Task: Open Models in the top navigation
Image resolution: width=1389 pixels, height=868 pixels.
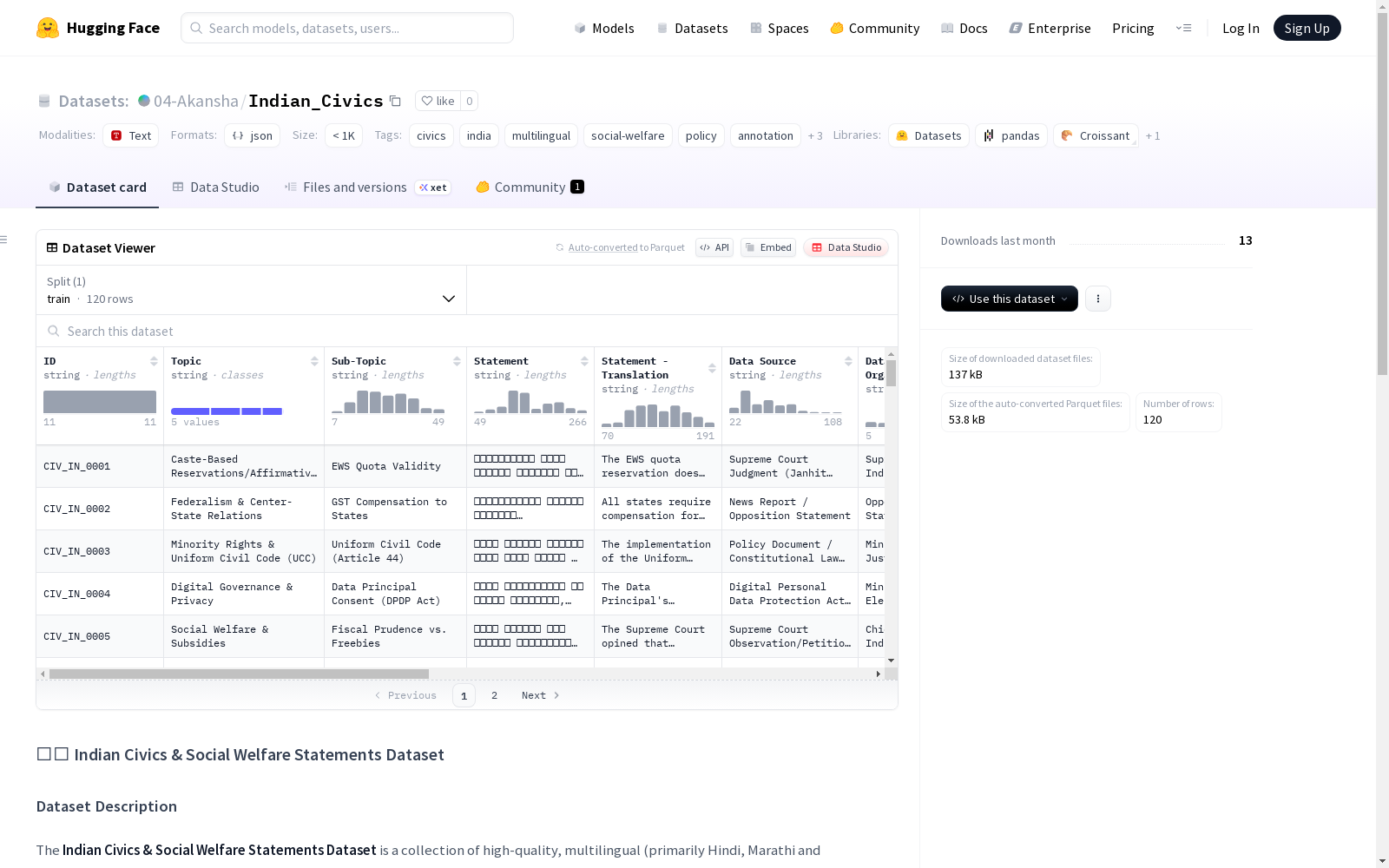Action: coord(604,28)
